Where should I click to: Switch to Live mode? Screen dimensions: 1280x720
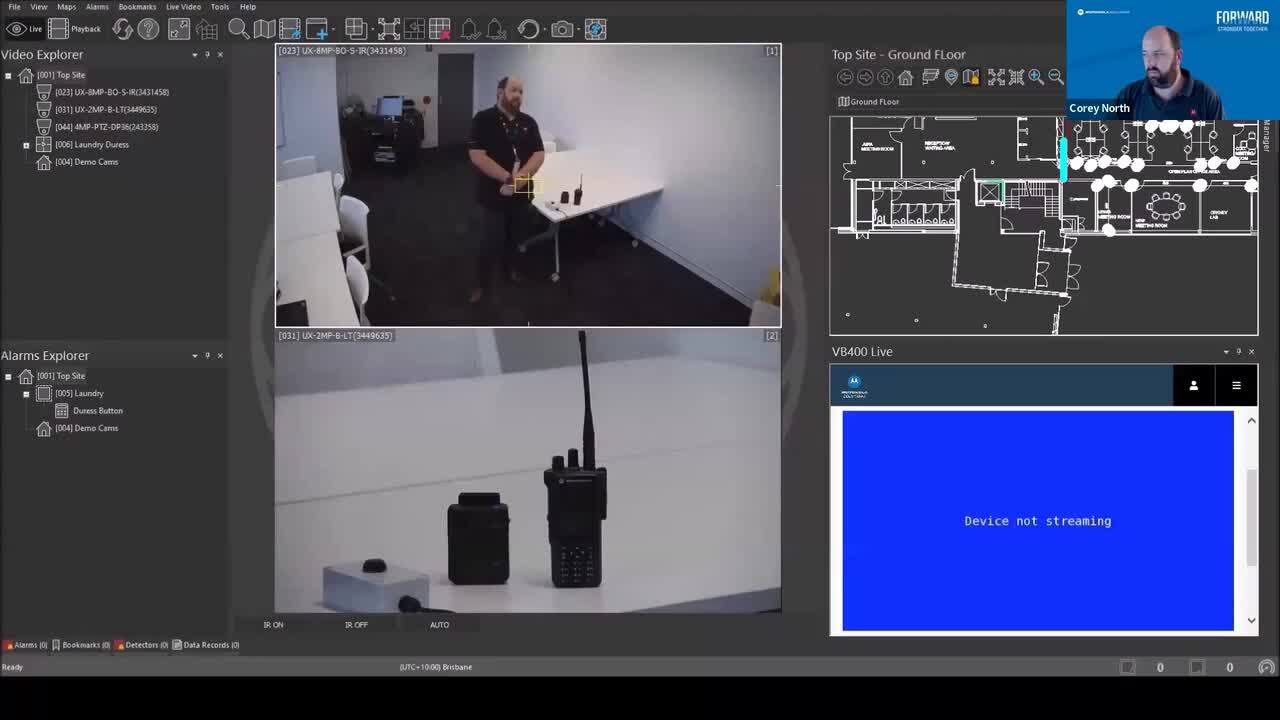pyautogui.click(x=25, y=29)
